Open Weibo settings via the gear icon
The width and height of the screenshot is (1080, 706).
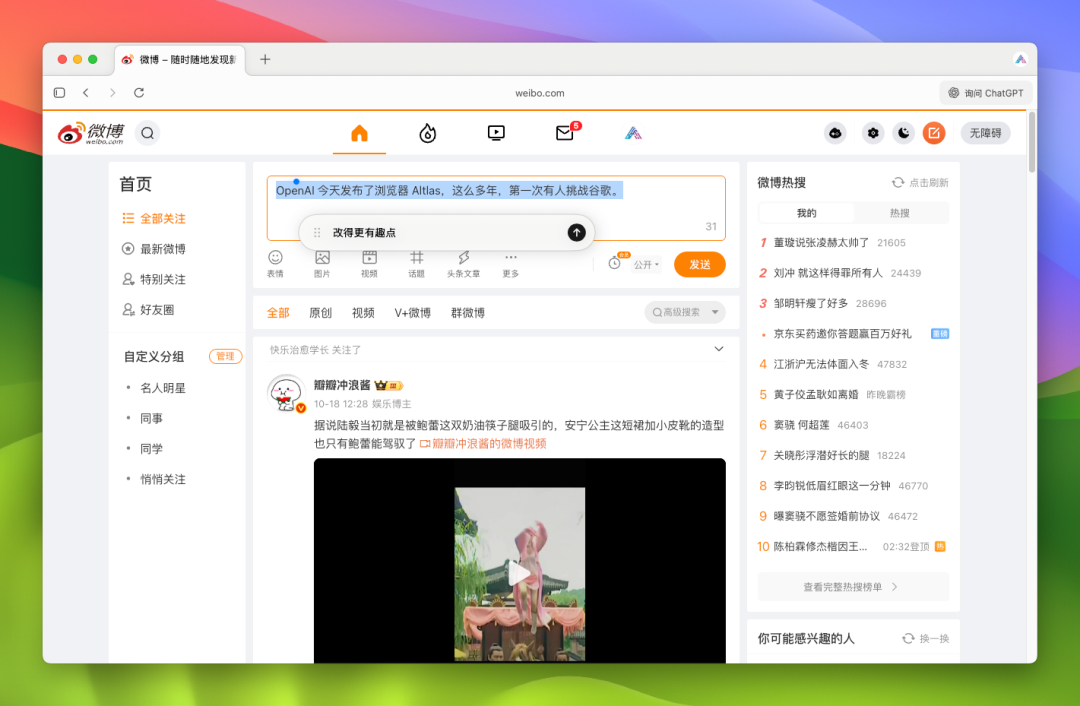872,132
